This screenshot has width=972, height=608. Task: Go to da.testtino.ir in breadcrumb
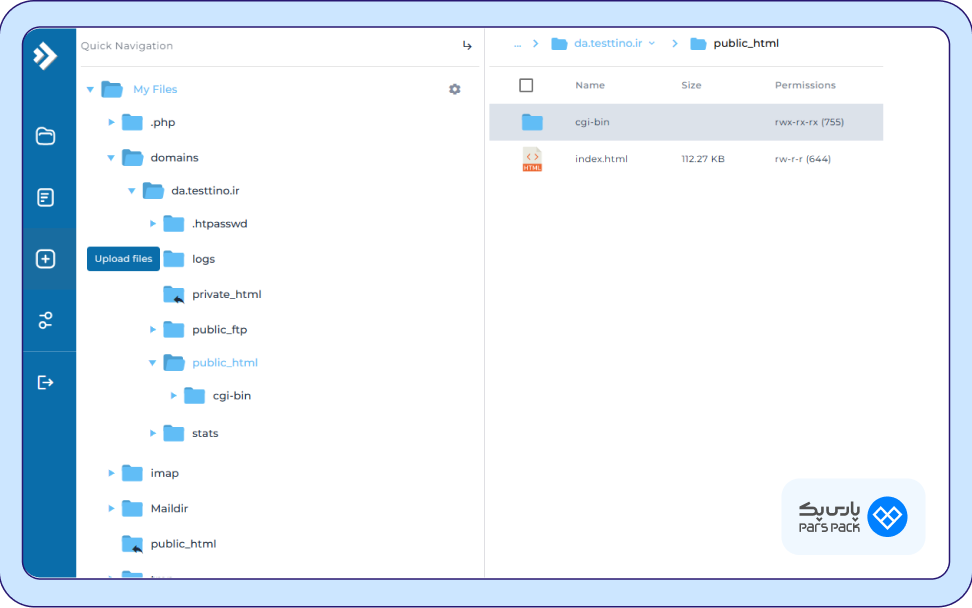coord(608,43)
